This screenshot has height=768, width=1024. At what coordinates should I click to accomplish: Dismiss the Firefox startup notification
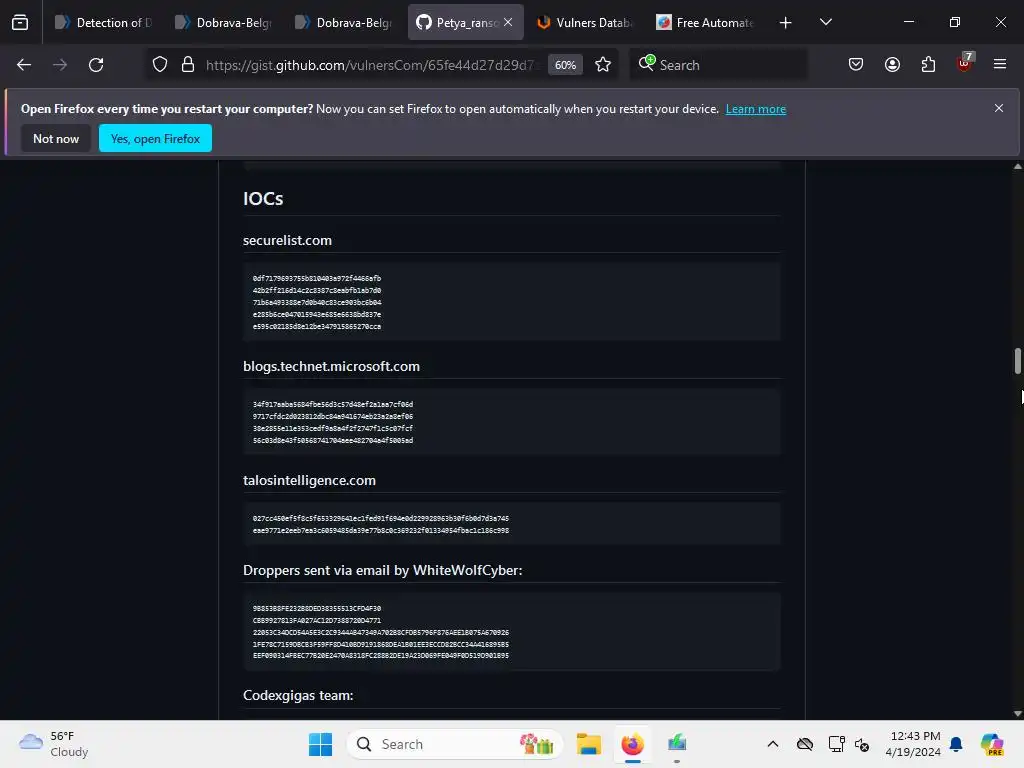coord(999,108)
